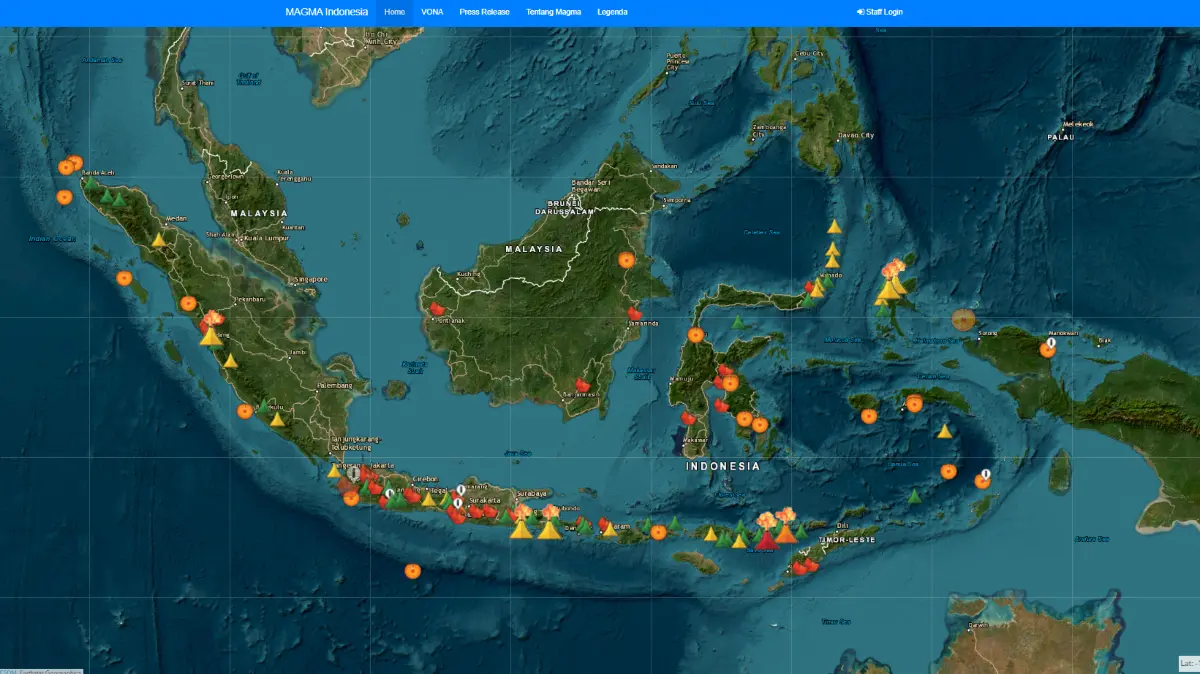Viewport: 1200px width, 674px height.
Task: Click the earthquake marker south of Java
Action: pyautogui.click(x=412, y=571)
